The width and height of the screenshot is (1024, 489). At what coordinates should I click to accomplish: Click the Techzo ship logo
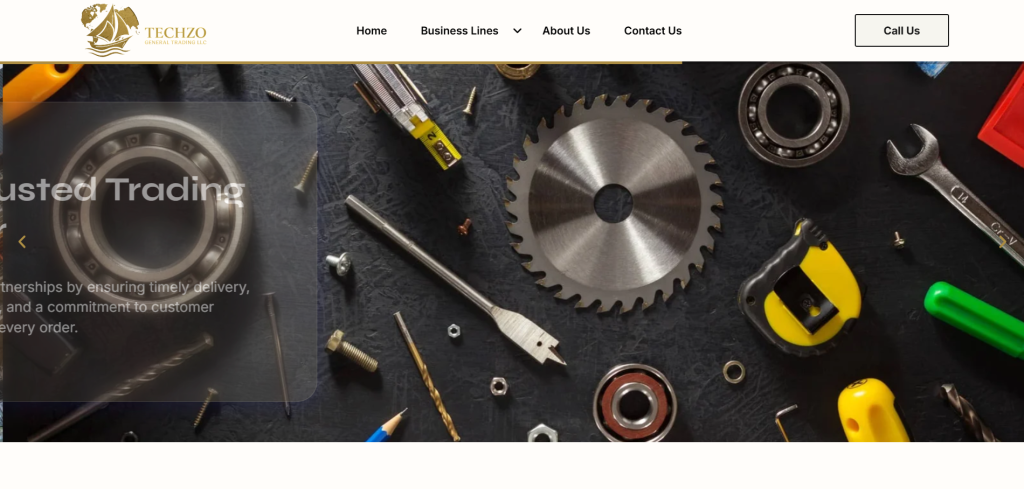[x=110, y=30]
